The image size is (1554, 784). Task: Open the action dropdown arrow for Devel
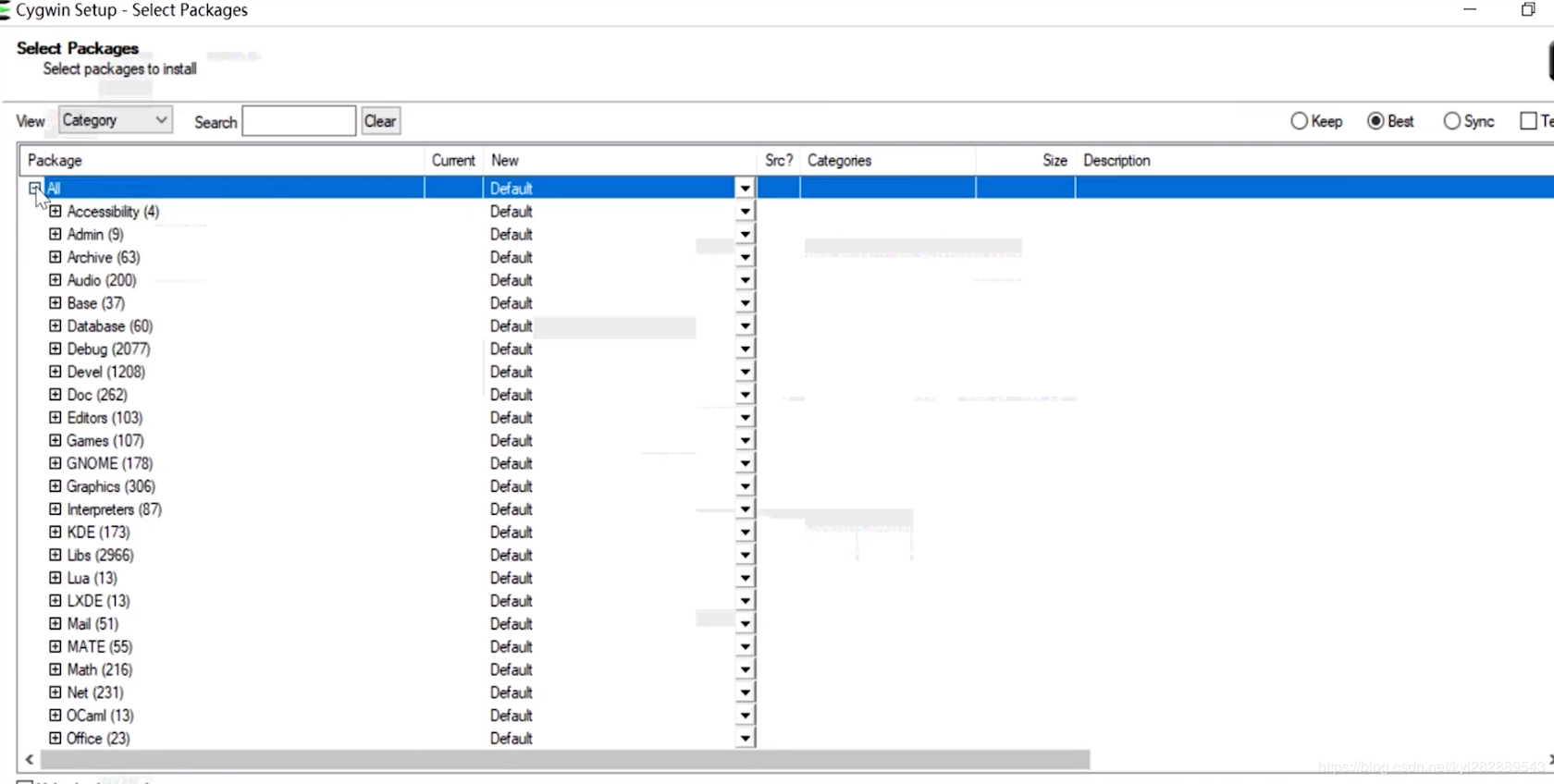745,372
